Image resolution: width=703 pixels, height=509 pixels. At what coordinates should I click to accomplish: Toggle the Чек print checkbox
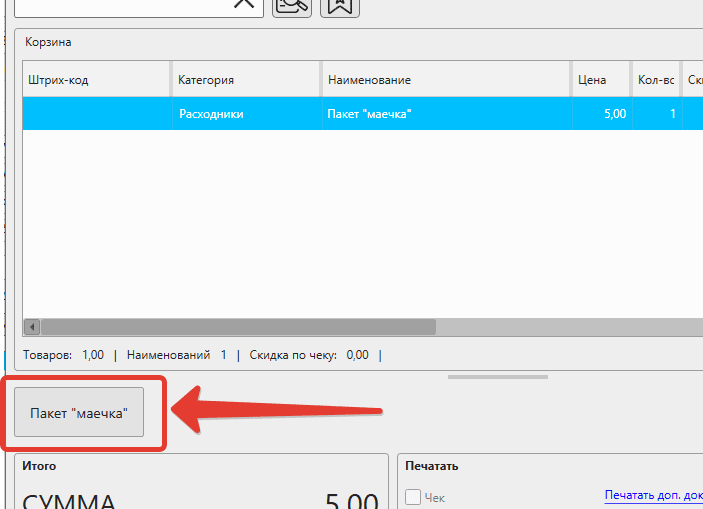click(413, 497)
